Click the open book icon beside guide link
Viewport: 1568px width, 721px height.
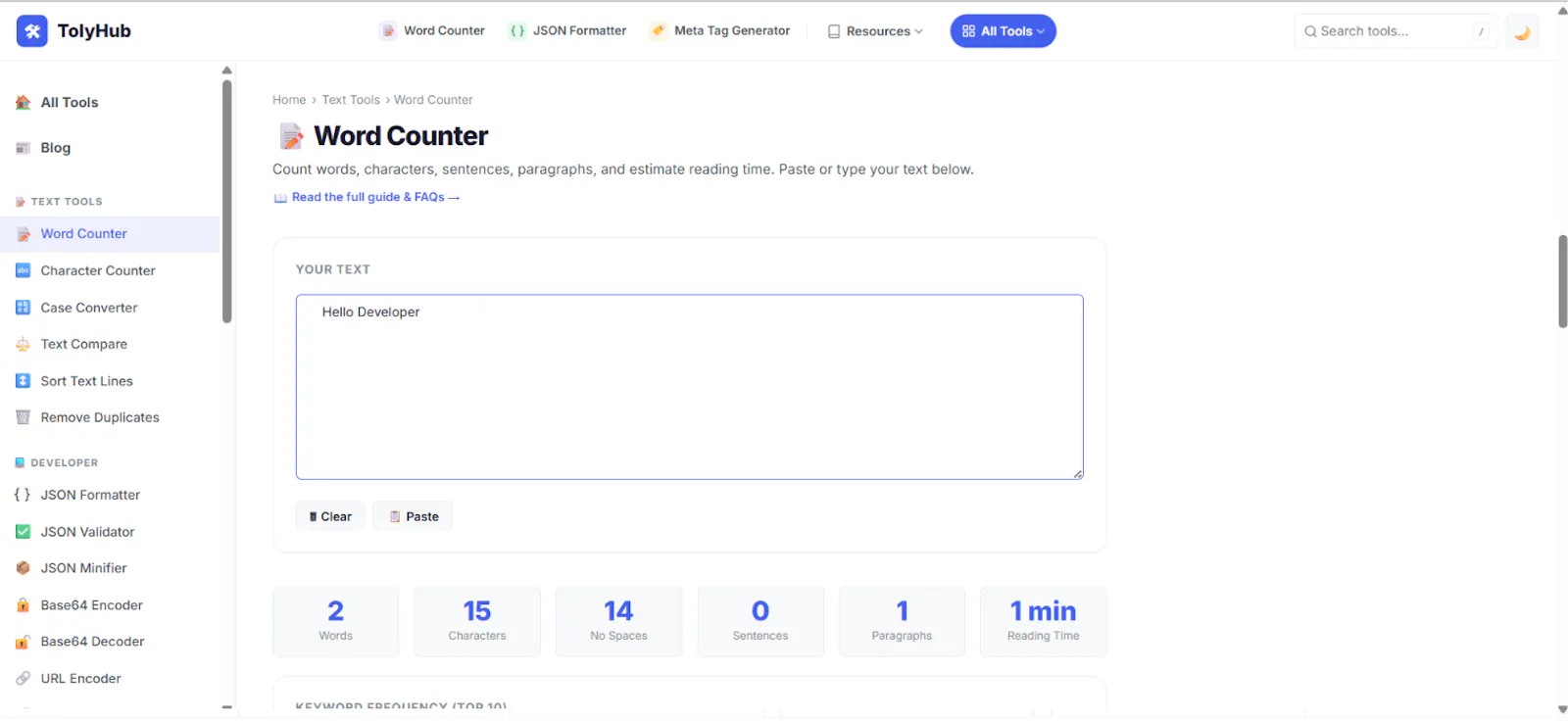click(x=280, y=198)
